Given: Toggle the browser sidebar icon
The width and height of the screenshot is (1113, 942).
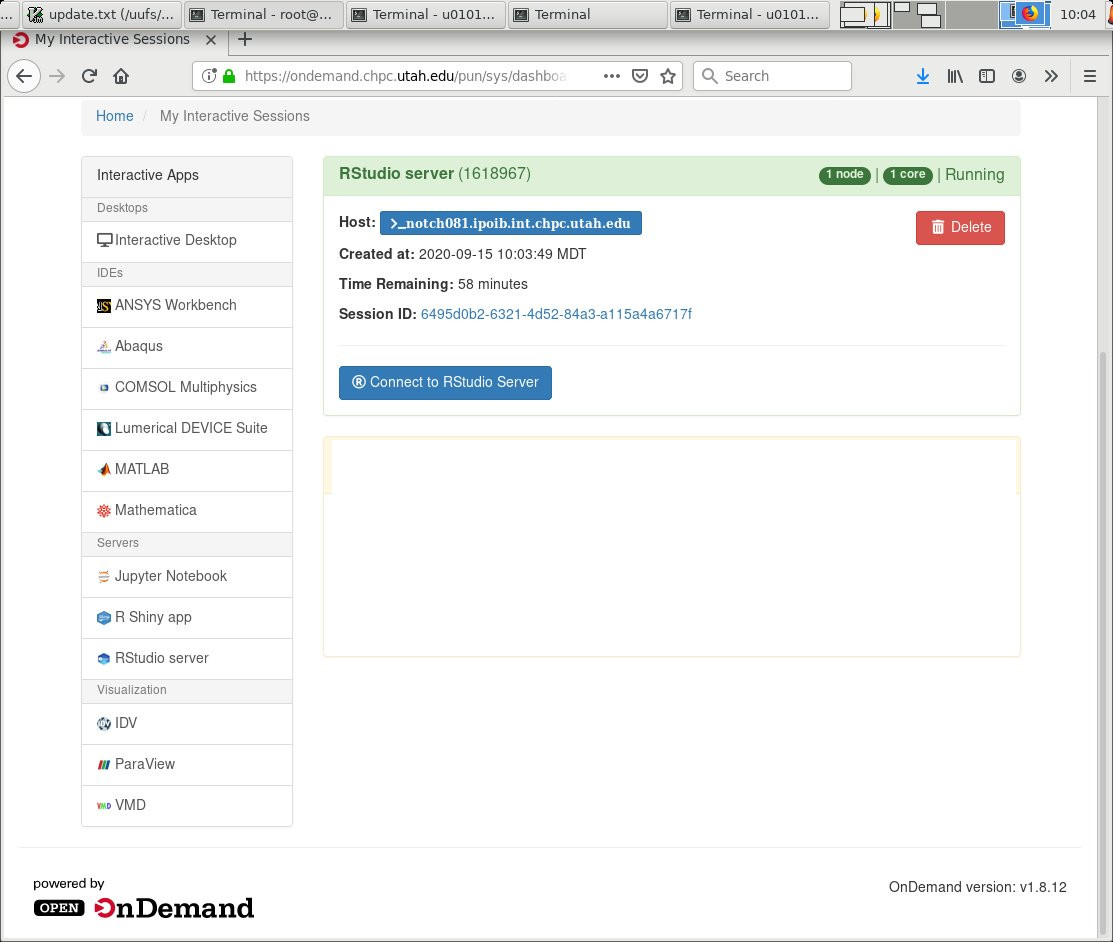Looking at the screenshot, I should tap(987, 76).
